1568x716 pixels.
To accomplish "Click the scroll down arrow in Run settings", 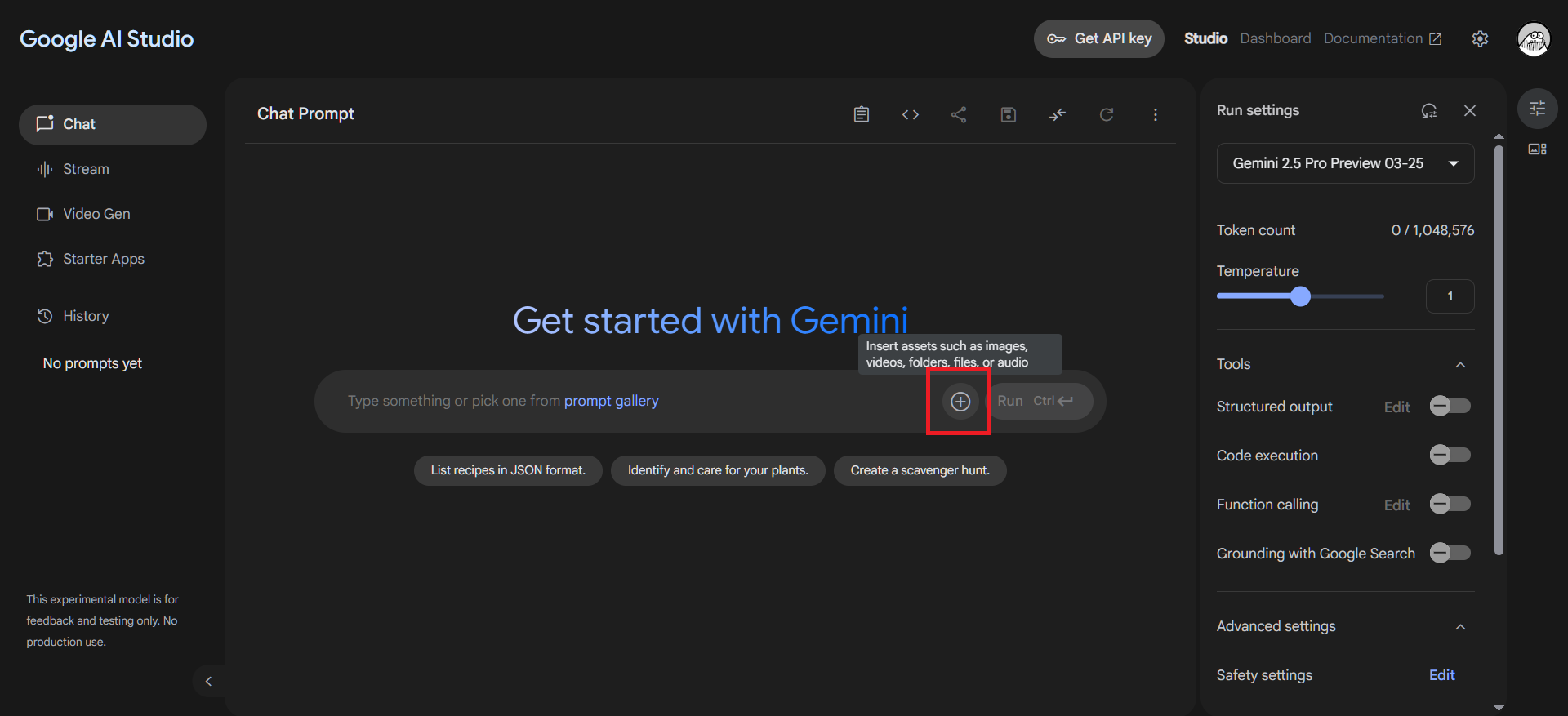I will (x=1499, y=708).
